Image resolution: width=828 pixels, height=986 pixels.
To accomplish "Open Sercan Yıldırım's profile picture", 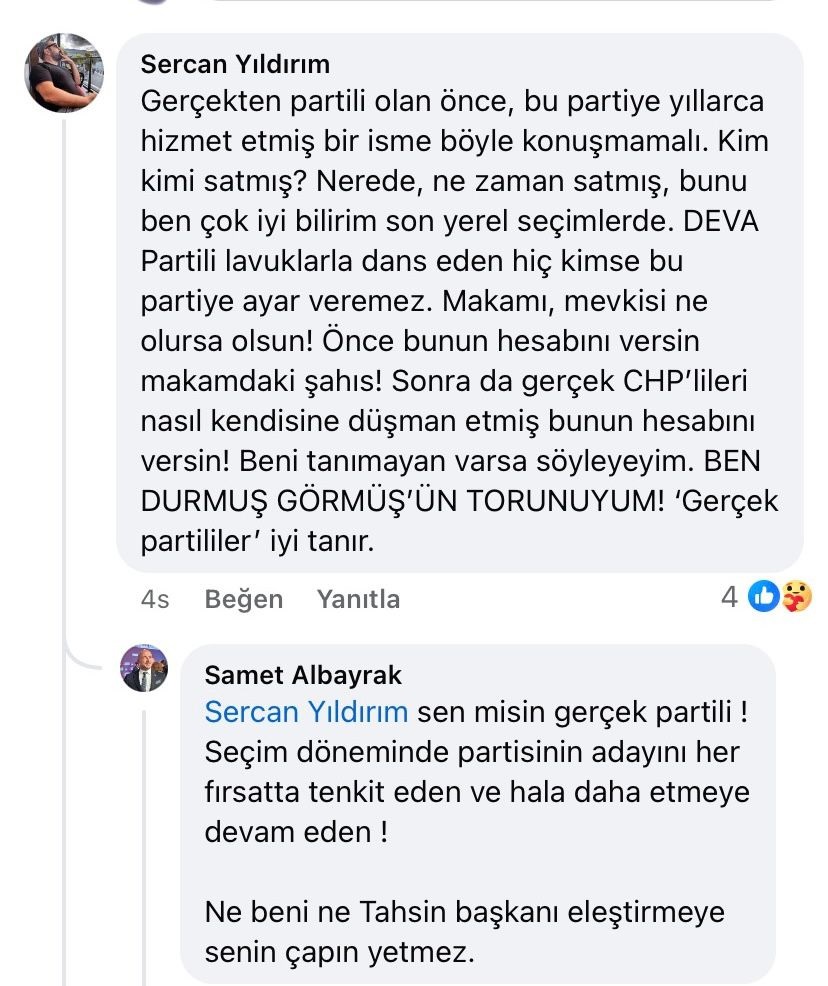I will pyautogui.click(x=63, y=73).
